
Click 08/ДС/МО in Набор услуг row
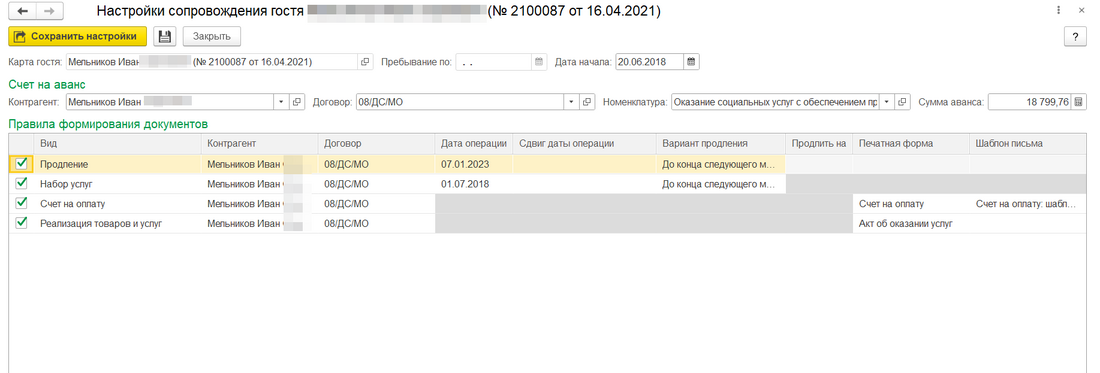click(376, 184)
